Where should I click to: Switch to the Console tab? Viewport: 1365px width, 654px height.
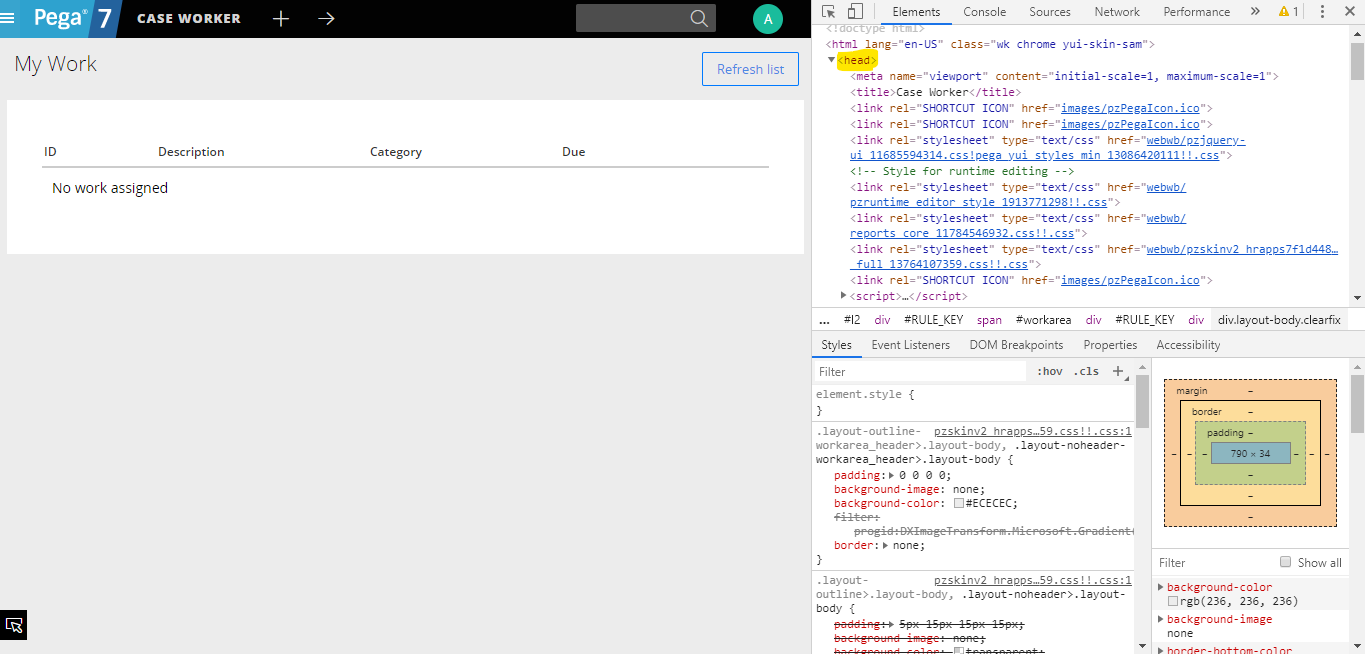984,11
